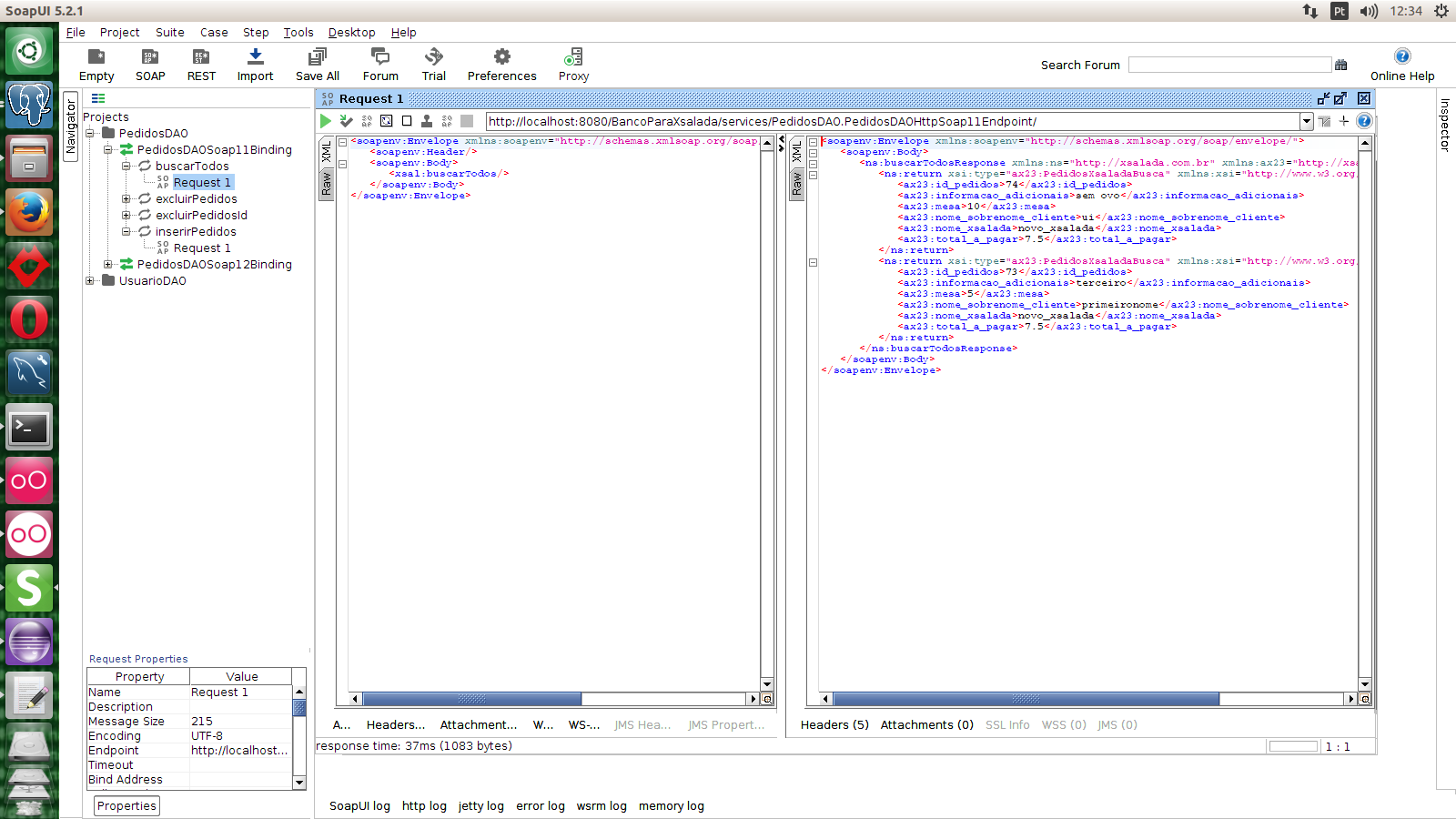
Task: Open the terminal from the dock
Action: point(29,427)
